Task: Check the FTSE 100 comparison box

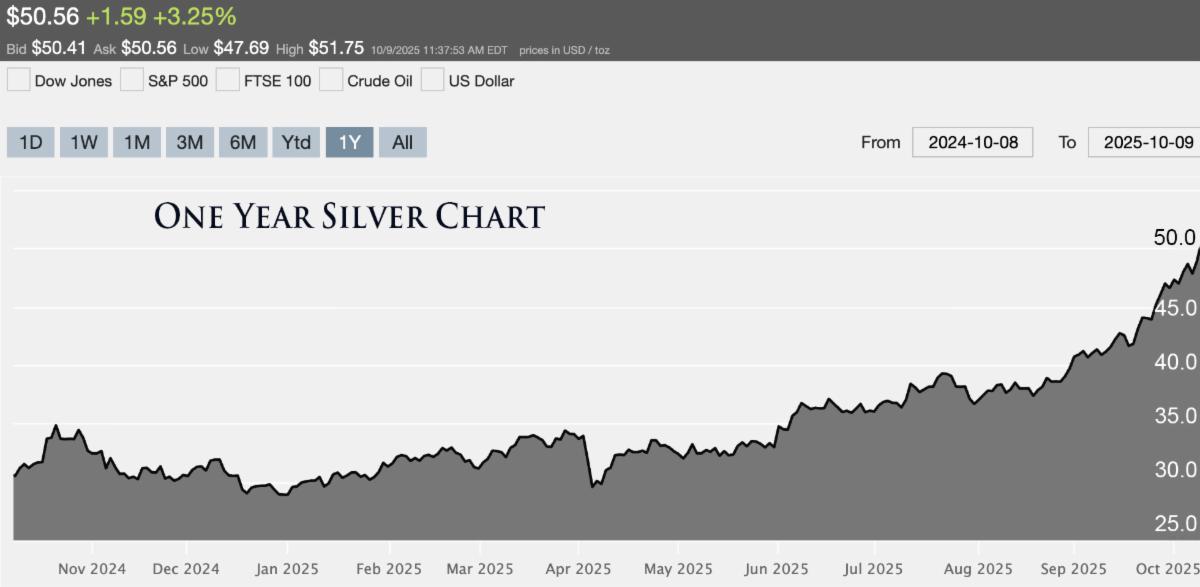Action: click(228, 80)
